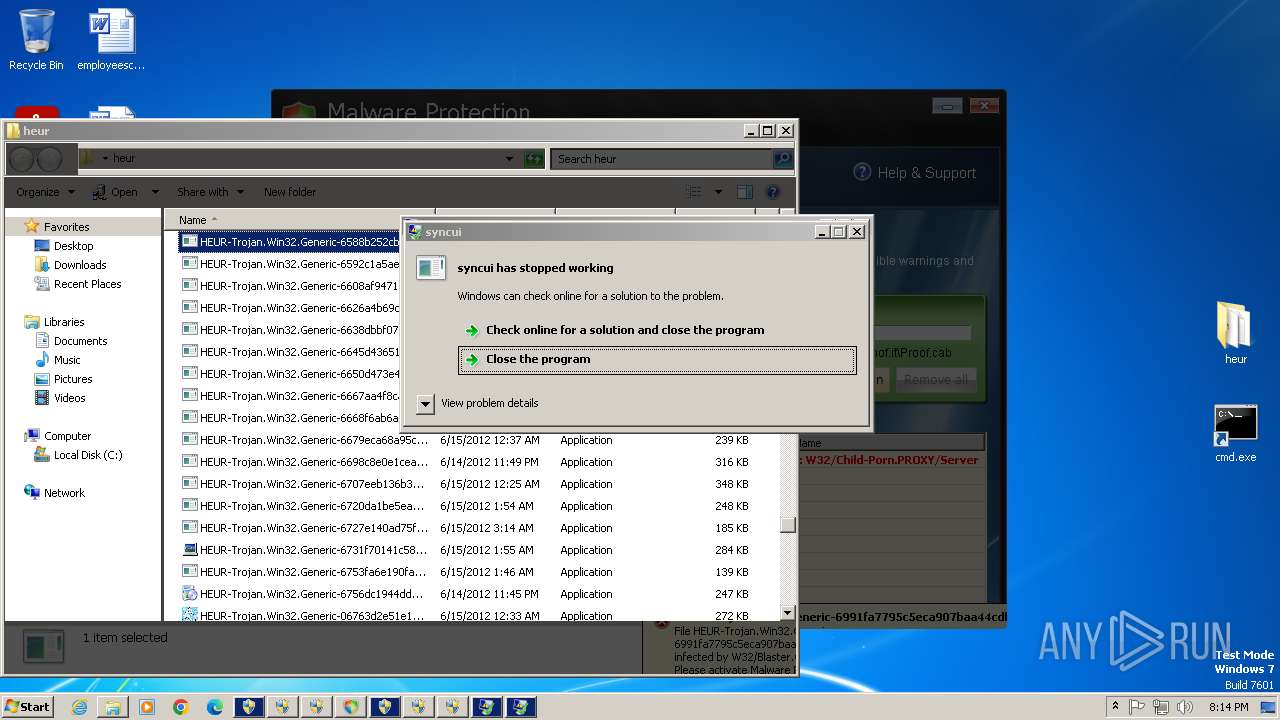
Task: Open the Recycle Bin desktop icon
Action: [x=36, y=40]
